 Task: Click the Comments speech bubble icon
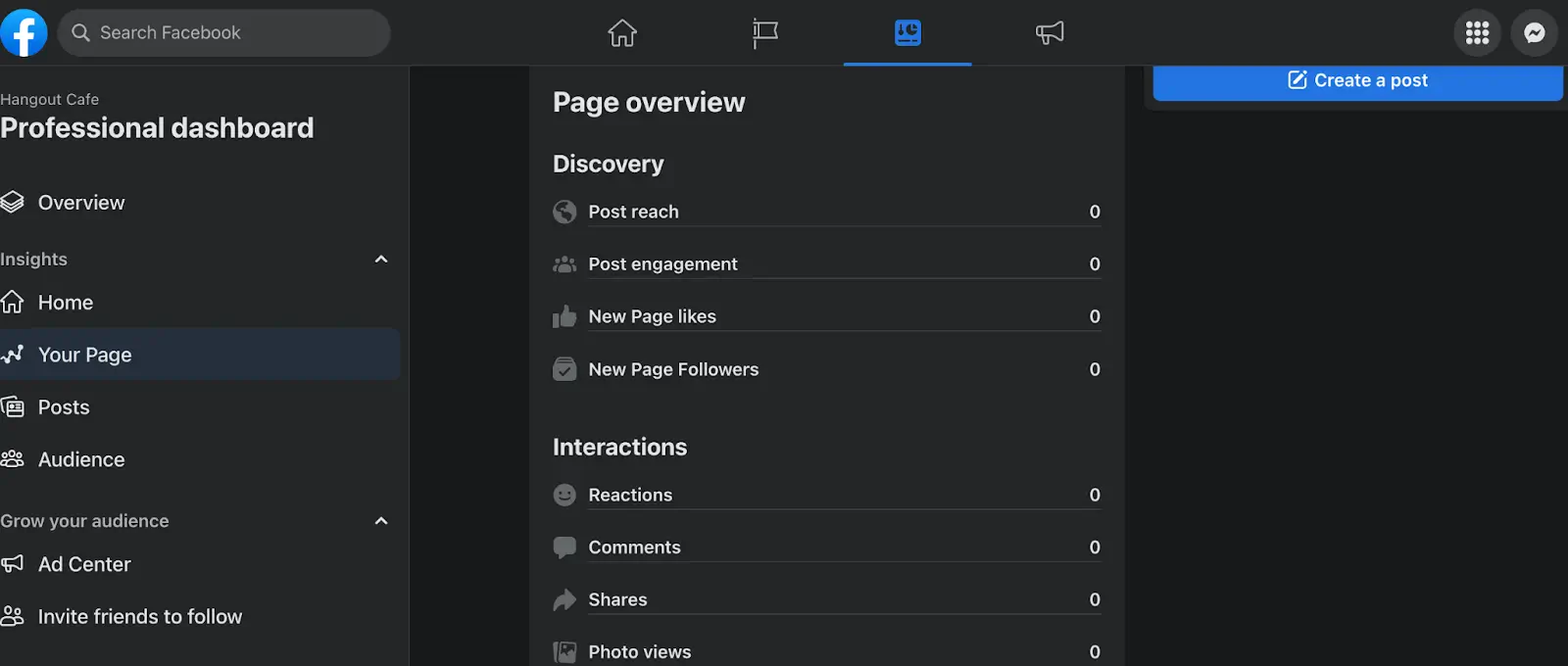tap(564, 547)
